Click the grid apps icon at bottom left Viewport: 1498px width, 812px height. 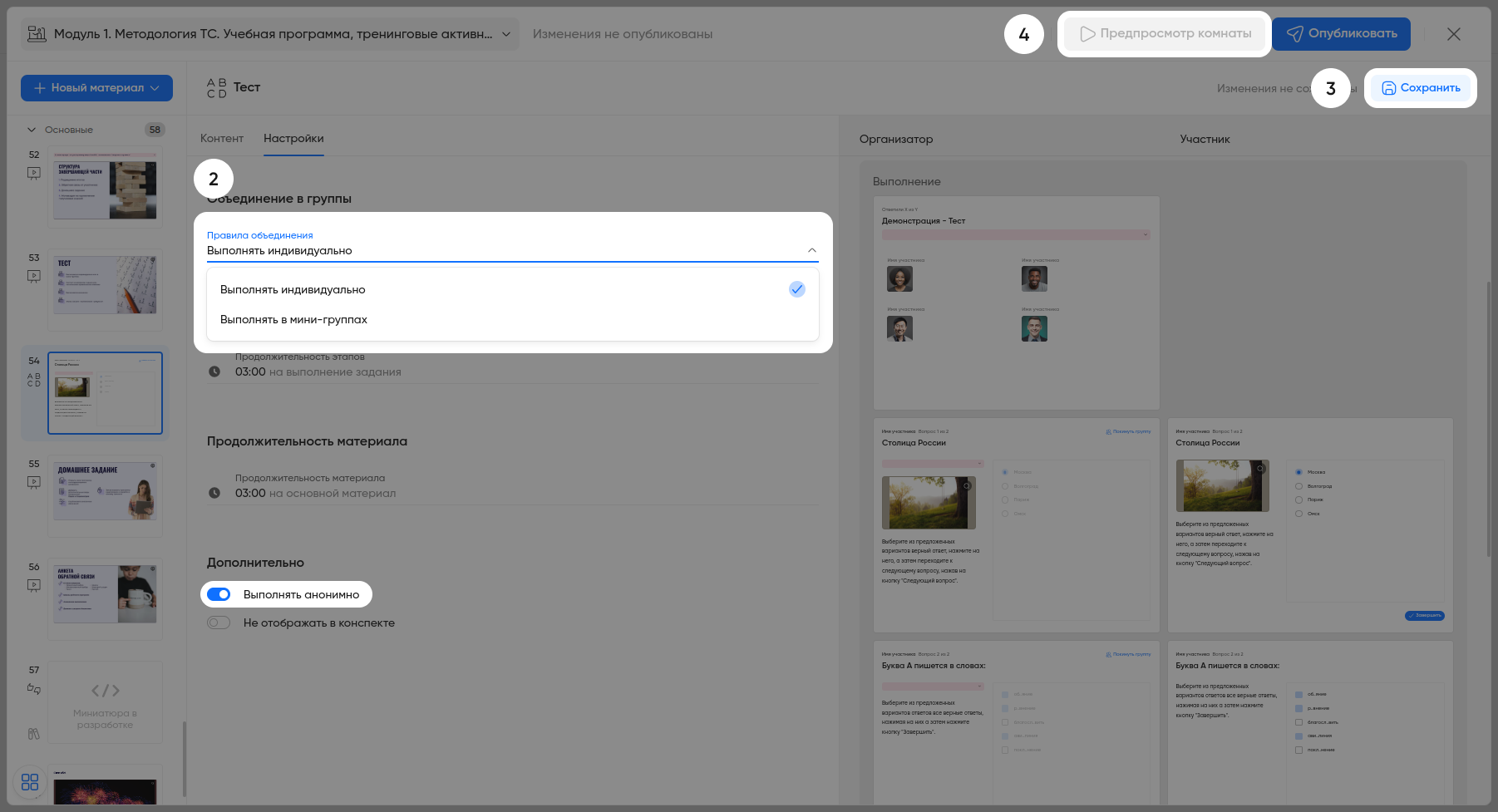tap(30, 782)
